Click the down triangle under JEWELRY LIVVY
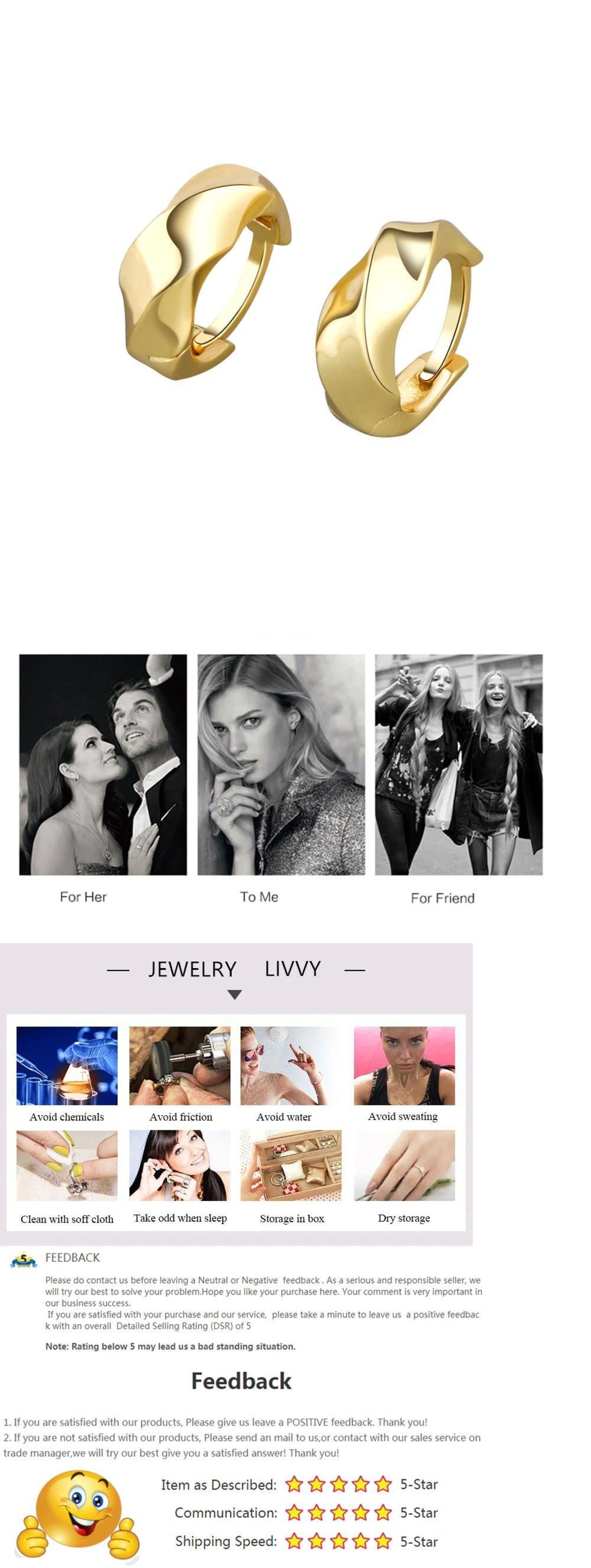This screenshot has width=591, height=1568. 235,995
